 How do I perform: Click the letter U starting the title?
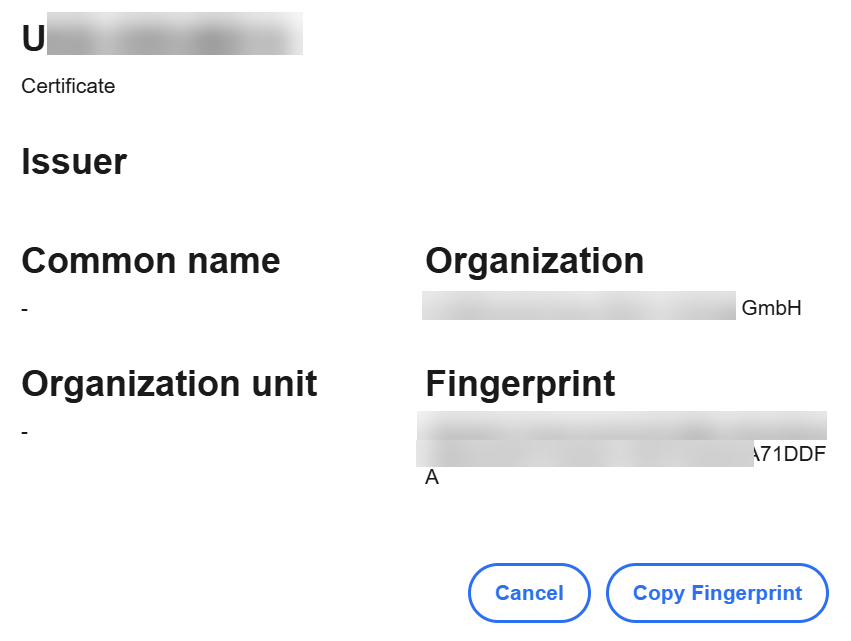[34, 37]
